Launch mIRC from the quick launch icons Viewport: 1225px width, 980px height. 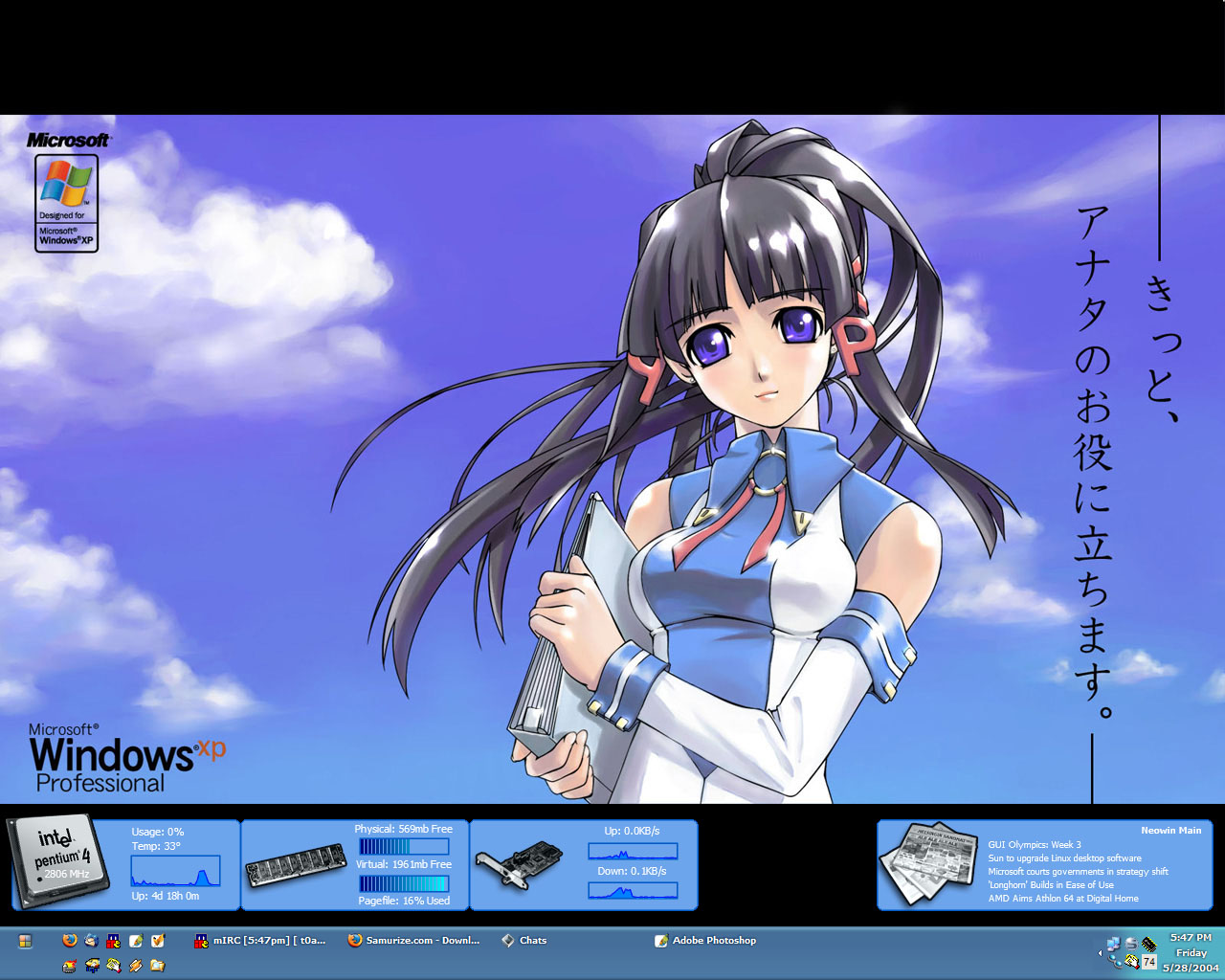pos(113,941)
